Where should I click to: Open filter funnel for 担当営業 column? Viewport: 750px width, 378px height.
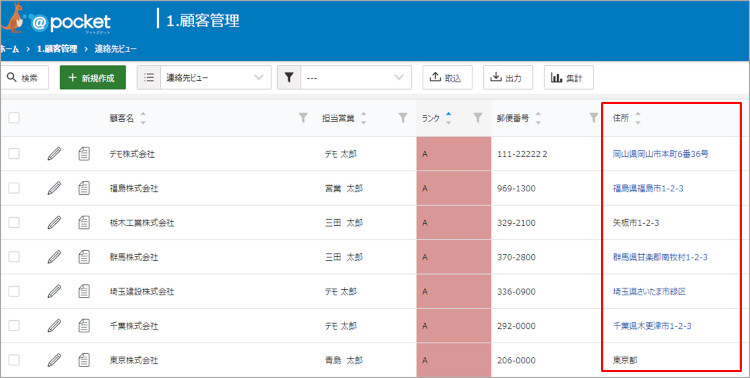[403, 118]
